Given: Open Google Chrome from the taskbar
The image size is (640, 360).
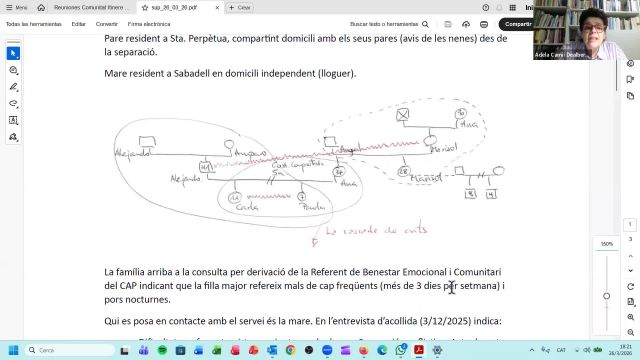Looking at the screenshot, I should (x=290, y=350).
